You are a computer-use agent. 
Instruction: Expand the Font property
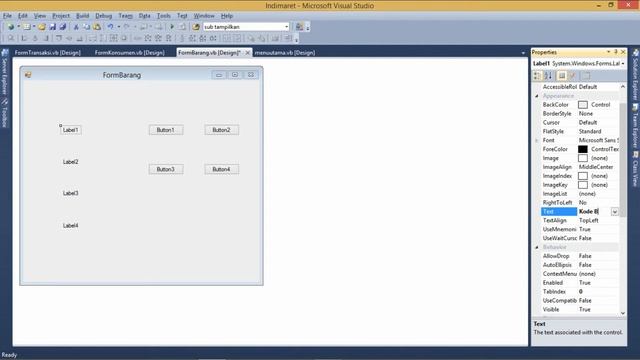[x=537, y=140]
